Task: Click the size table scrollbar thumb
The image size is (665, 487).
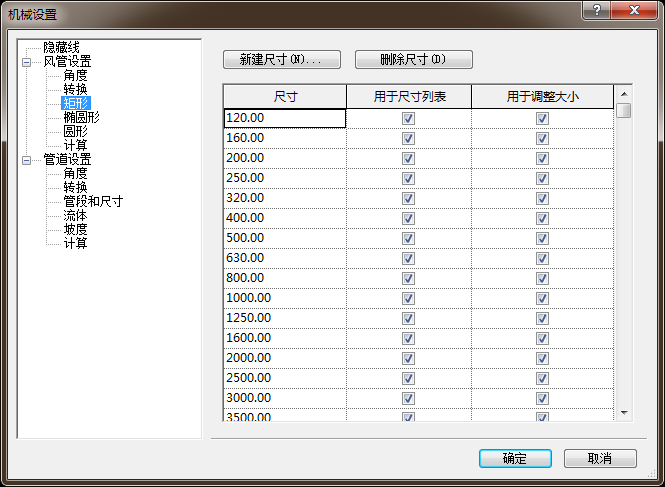Action: coord(624,110)
